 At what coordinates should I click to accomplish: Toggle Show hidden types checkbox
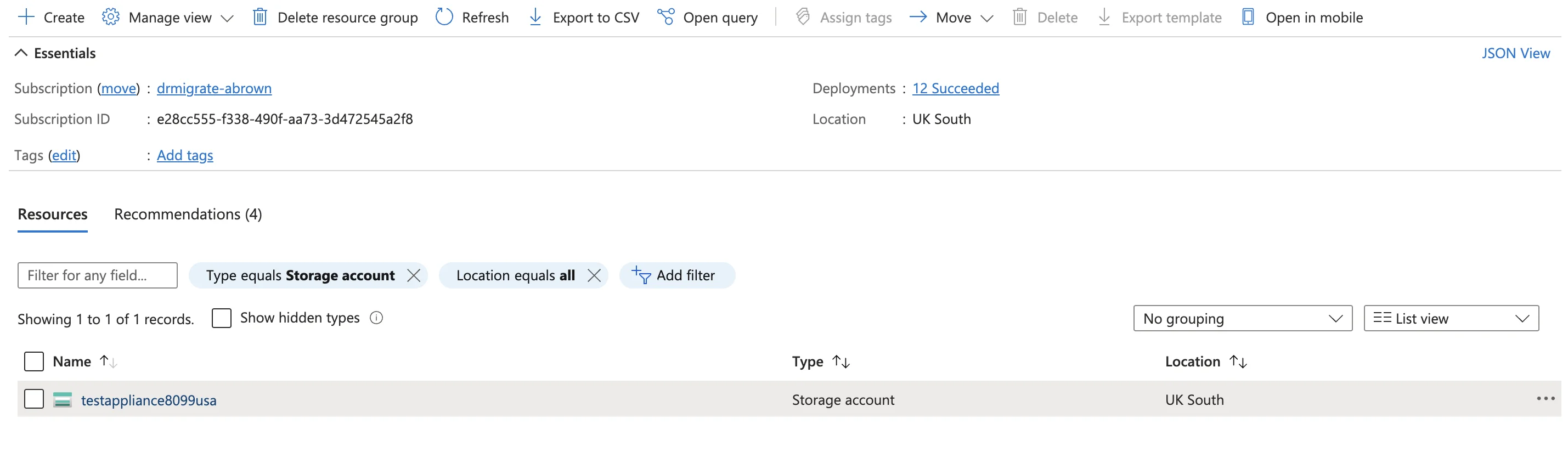point(222,318)
